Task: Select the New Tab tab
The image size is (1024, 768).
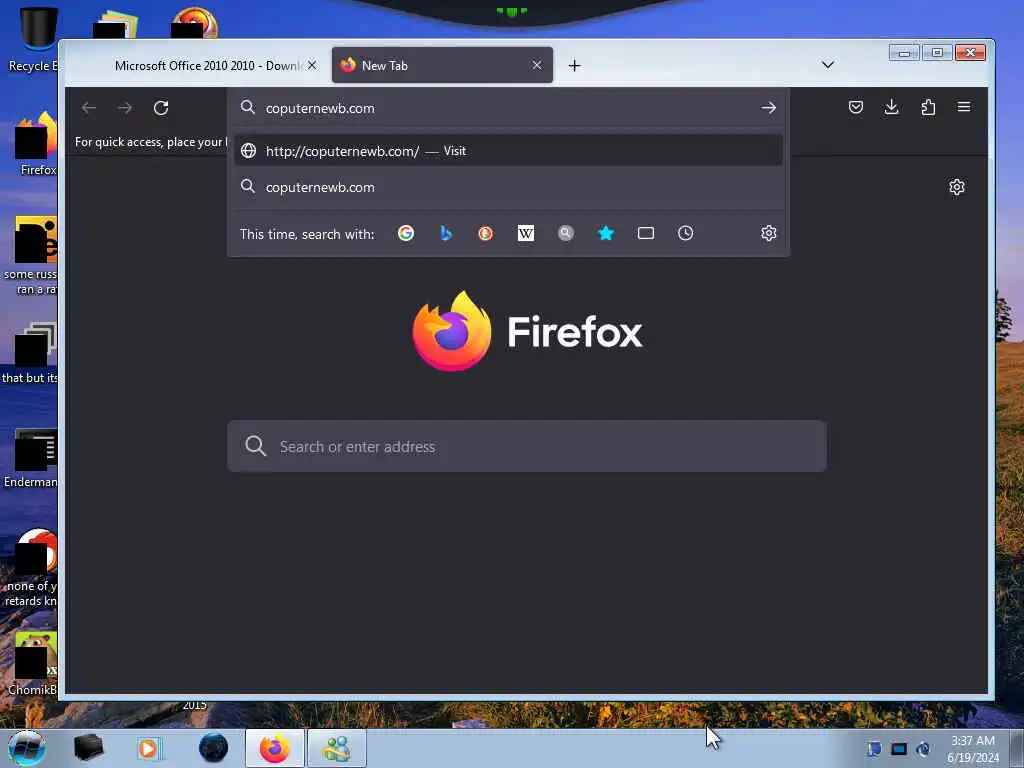Action: click(442, 65)
